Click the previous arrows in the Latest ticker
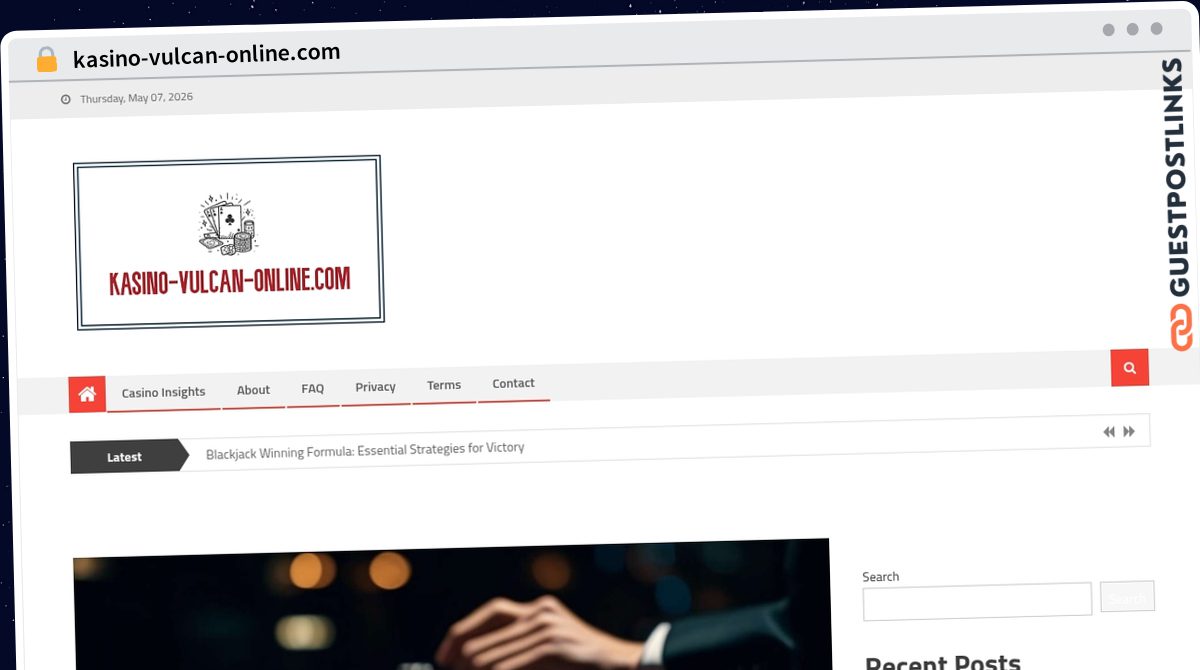The width and height of the screenshot is (1200, 670). click(1109, 432)
